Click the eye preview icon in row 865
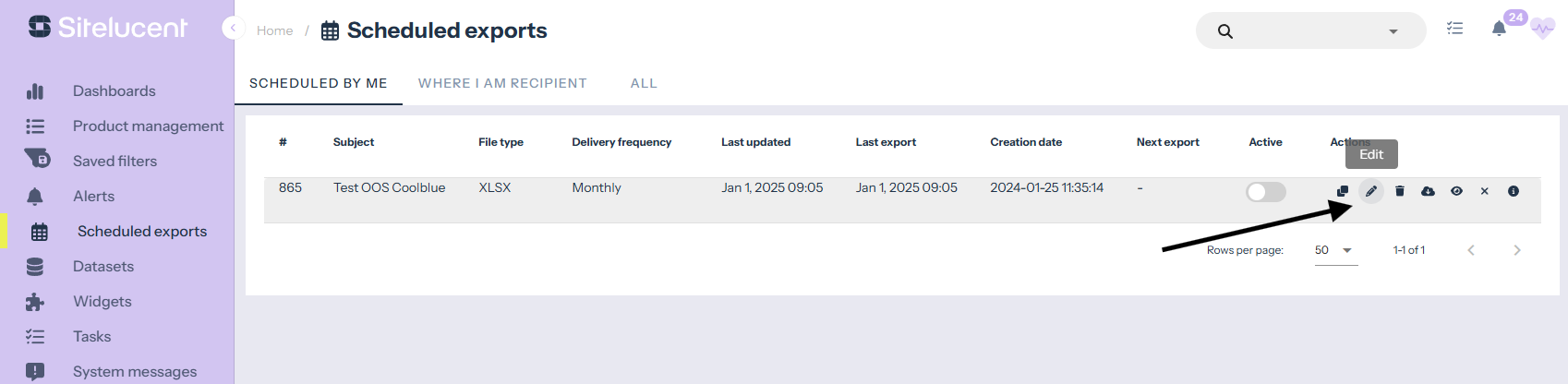The image size is (1568, 384). [x=1456, y=191]
